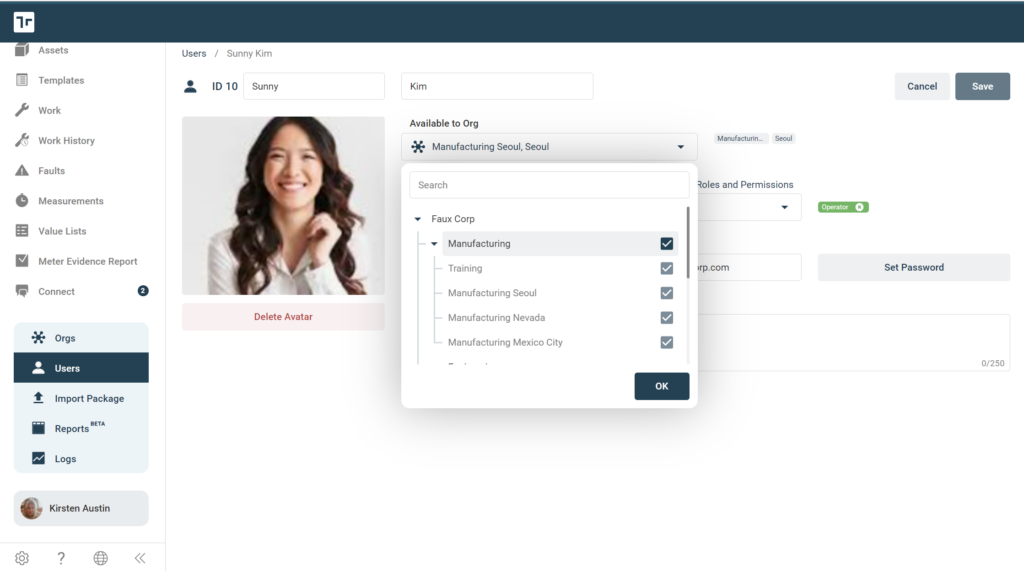This screenshot has height=571, width=1024.
Task: Open the Faults warning triangle icon
Action: (22, 171)
